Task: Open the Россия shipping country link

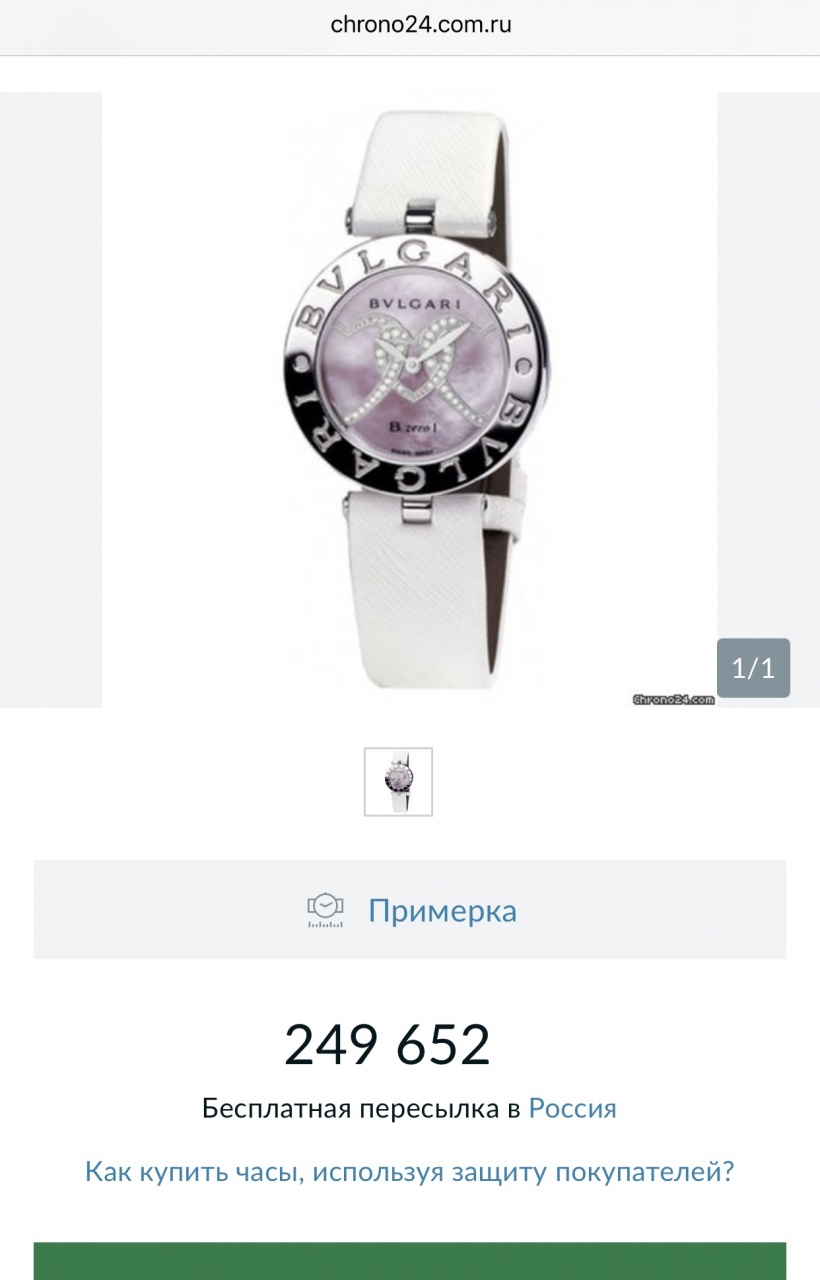Action: (572, 1108)
